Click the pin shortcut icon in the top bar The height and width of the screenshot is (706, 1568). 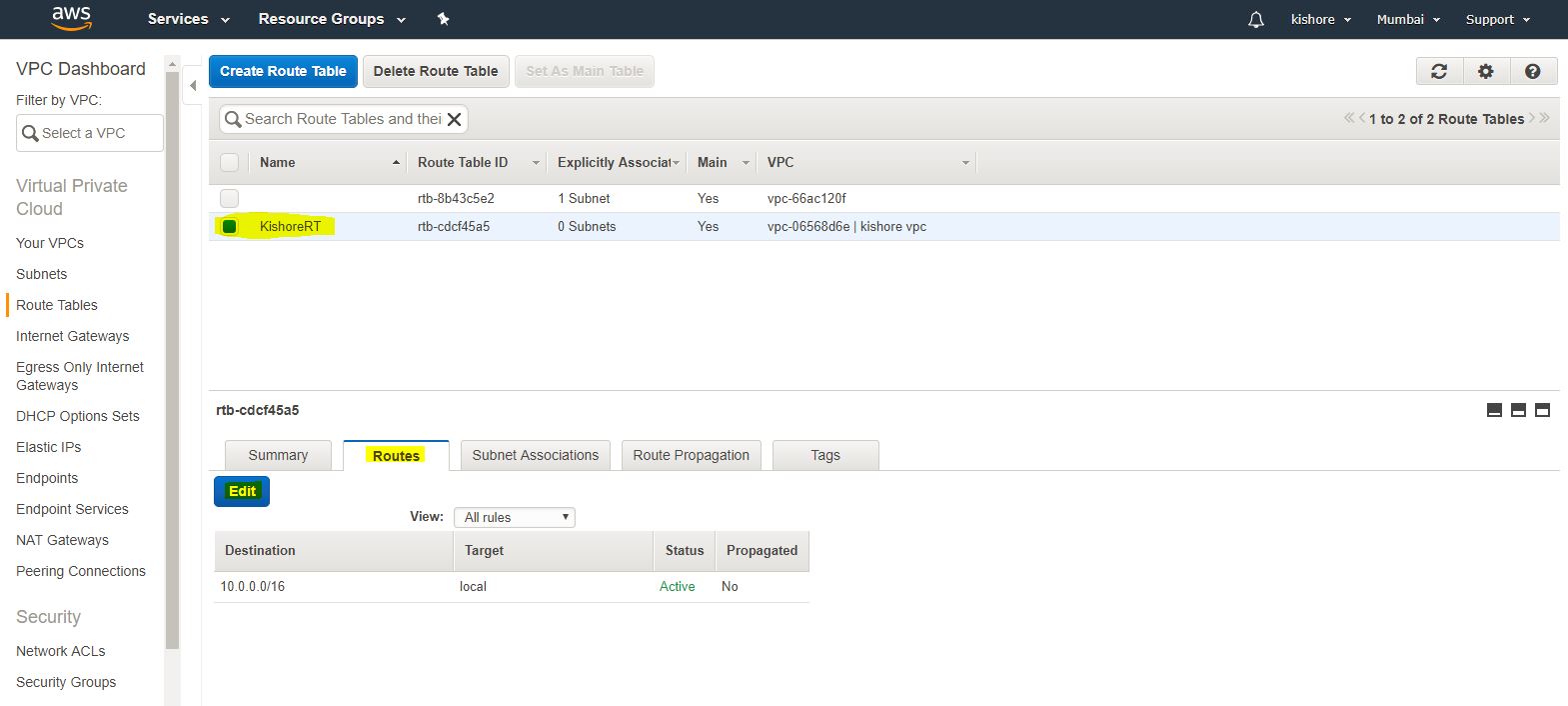point(444,19)
